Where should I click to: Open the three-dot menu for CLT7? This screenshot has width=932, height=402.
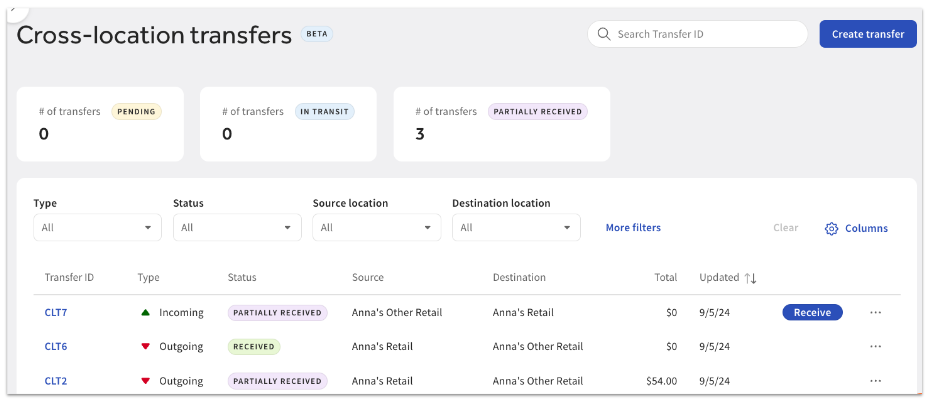pyautogui.click(x=875, y=313)
